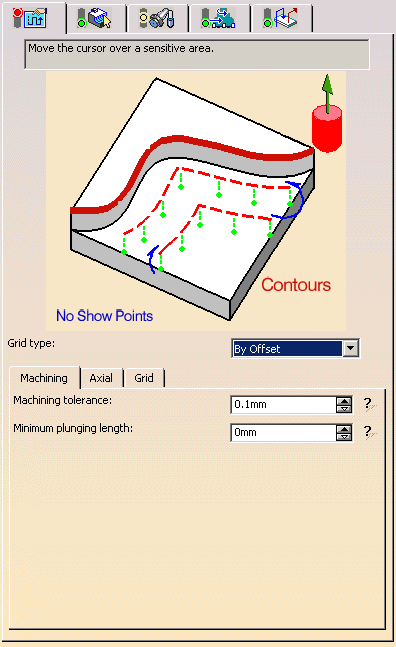Increase Machining tolerance with up spinner
This screenshot has height=647, width=396.
344,401
